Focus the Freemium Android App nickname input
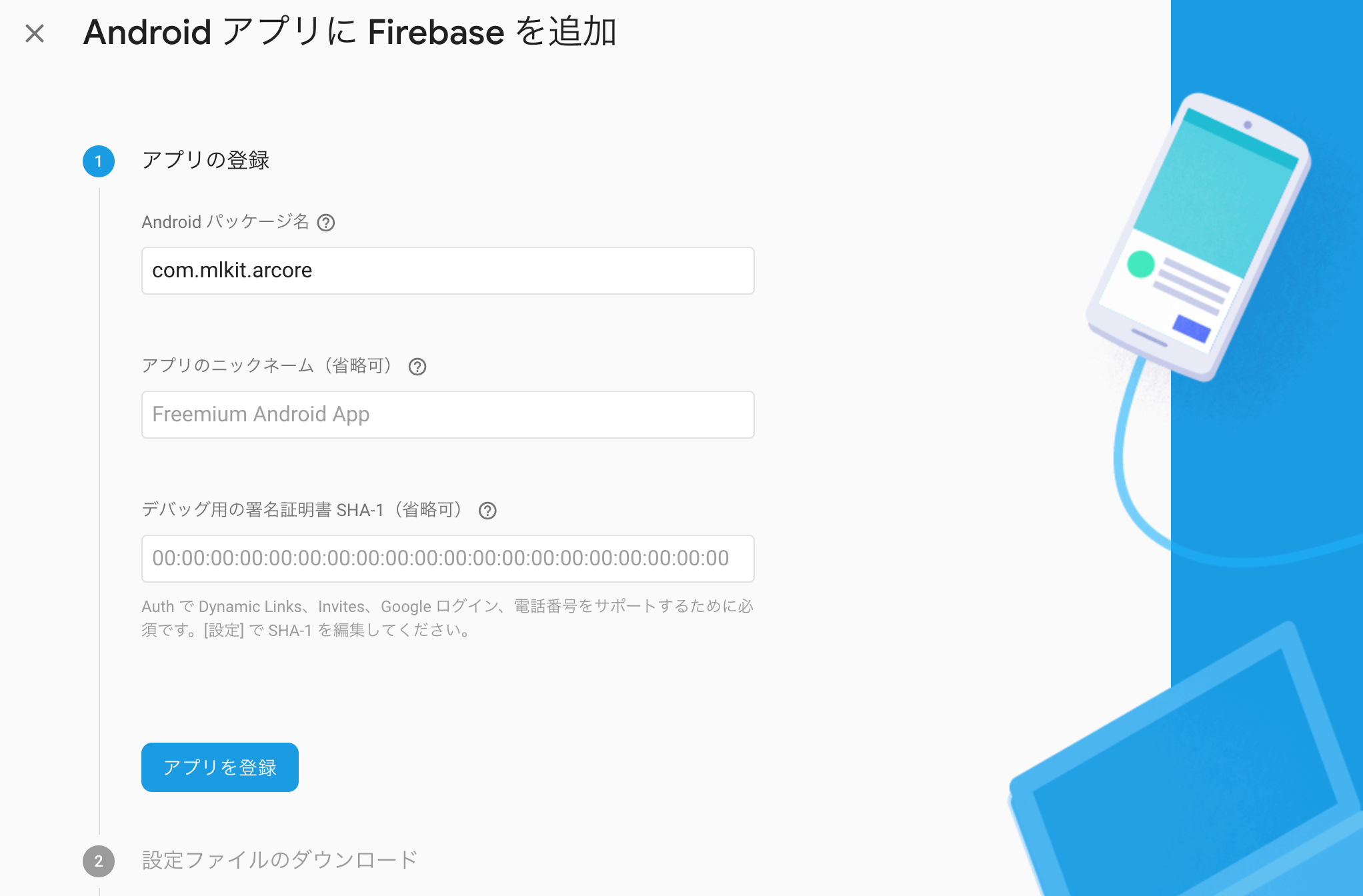The width and height of the screenshot is (1363, 896). pyautogui.click(x=447, y=415)
